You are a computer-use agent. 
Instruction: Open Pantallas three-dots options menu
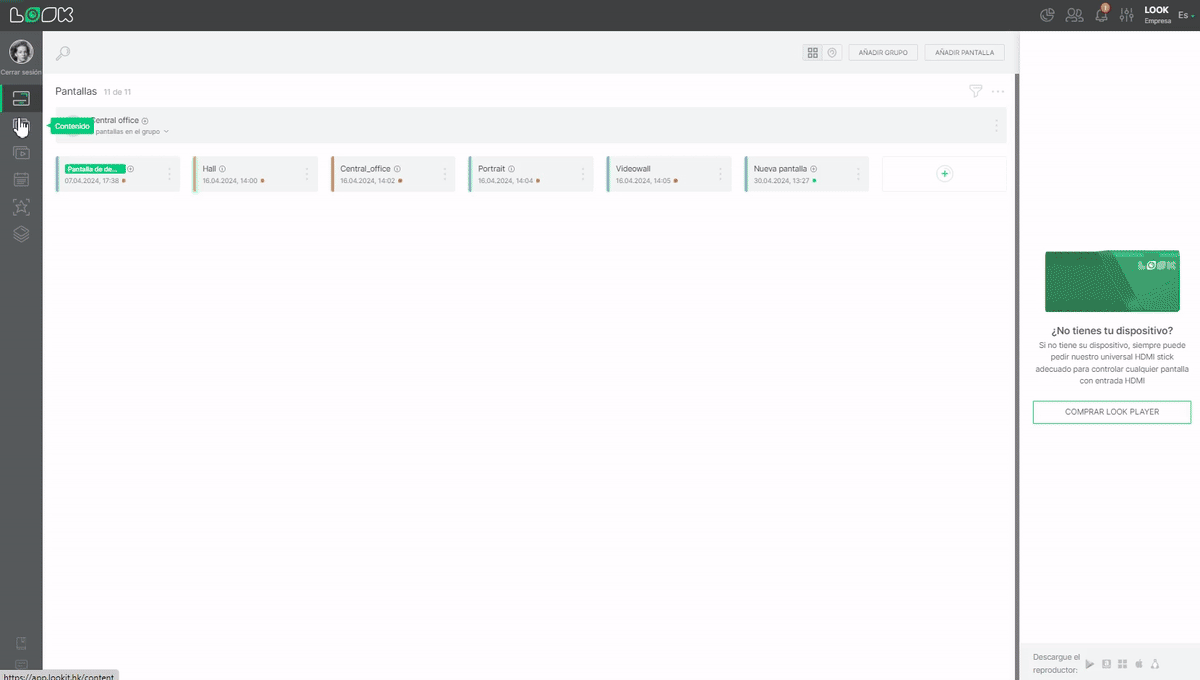[x=998, y=91]
